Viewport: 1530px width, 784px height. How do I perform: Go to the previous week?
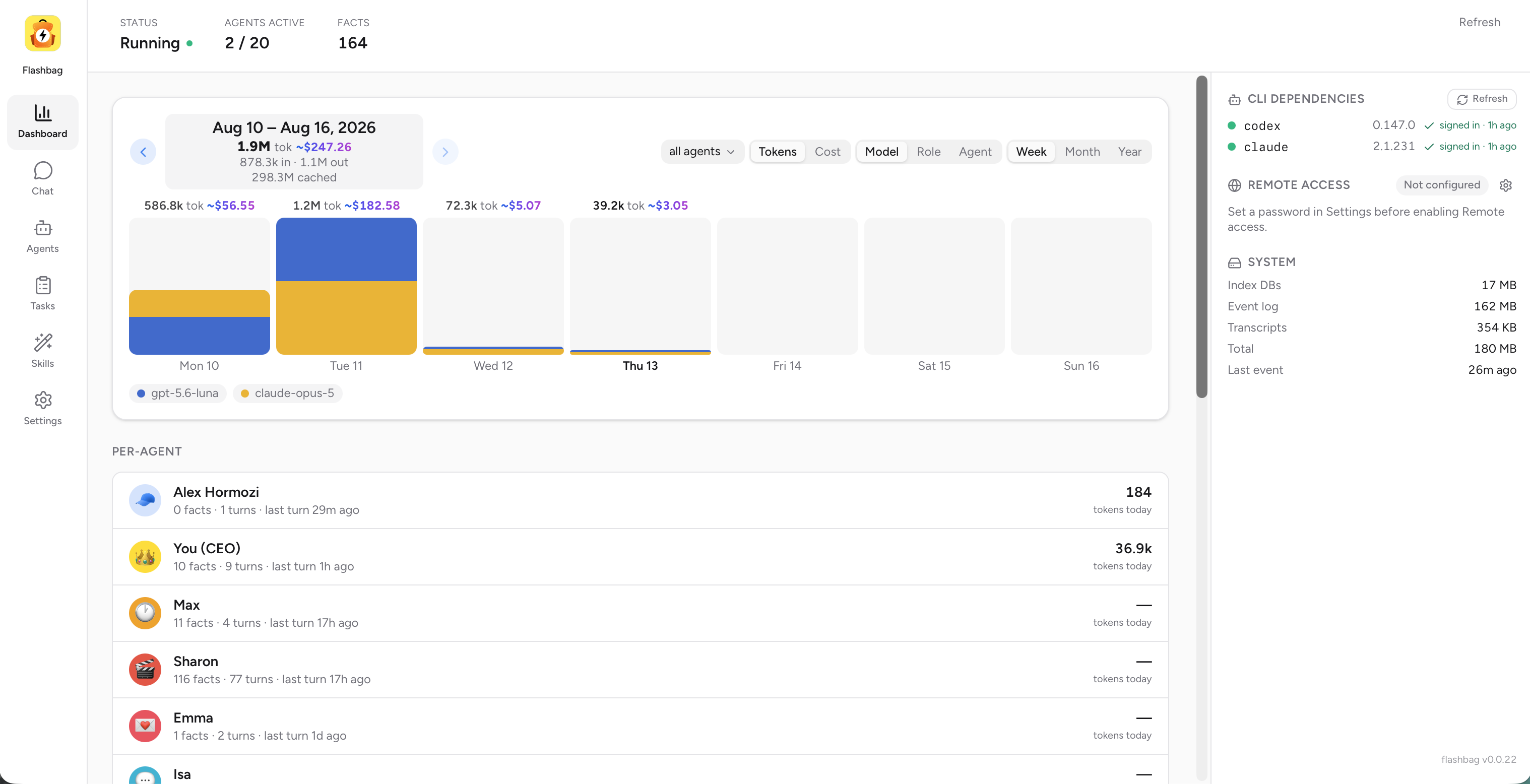(x=143, y=152)
